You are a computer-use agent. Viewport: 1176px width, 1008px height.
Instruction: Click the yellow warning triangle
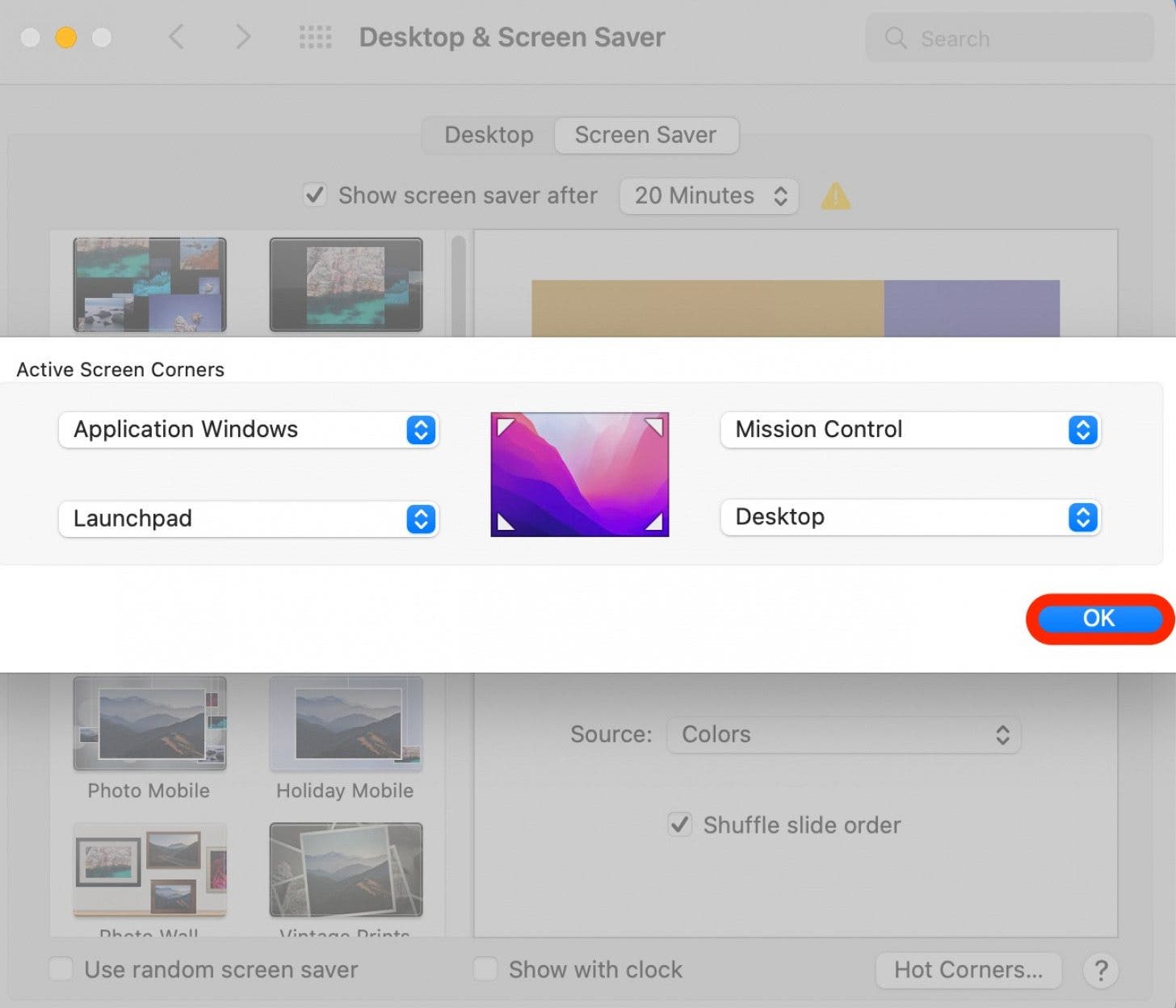pos(834,195)
